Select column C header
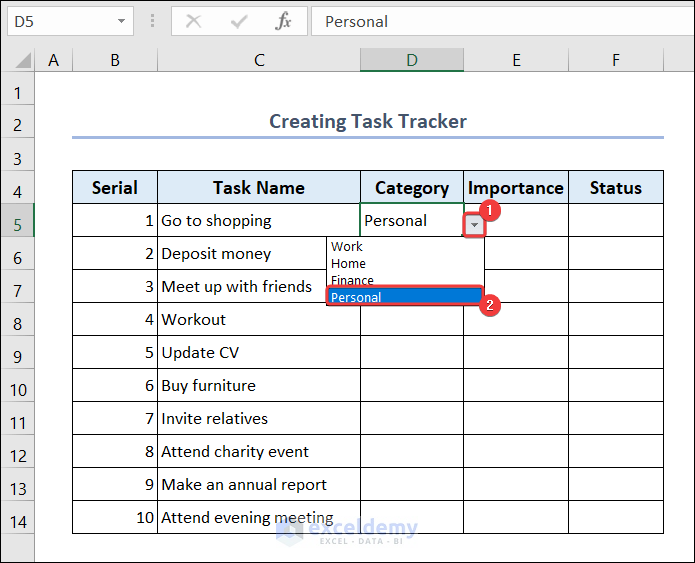The image size is (695, 563). pos(259,60)
